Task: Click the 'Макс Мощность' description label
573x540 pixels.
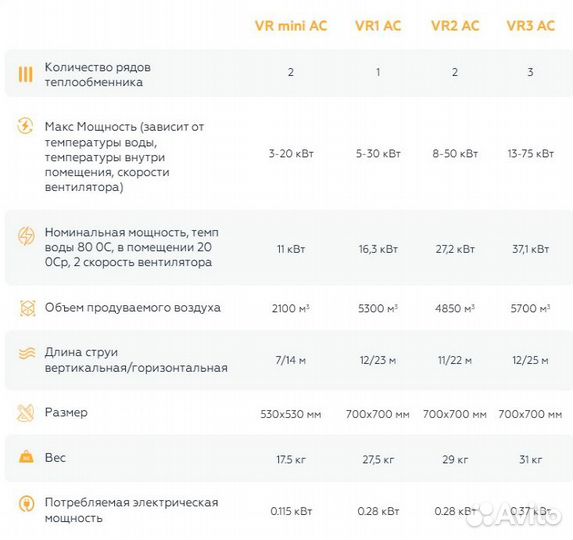Action: click(124, 157)
